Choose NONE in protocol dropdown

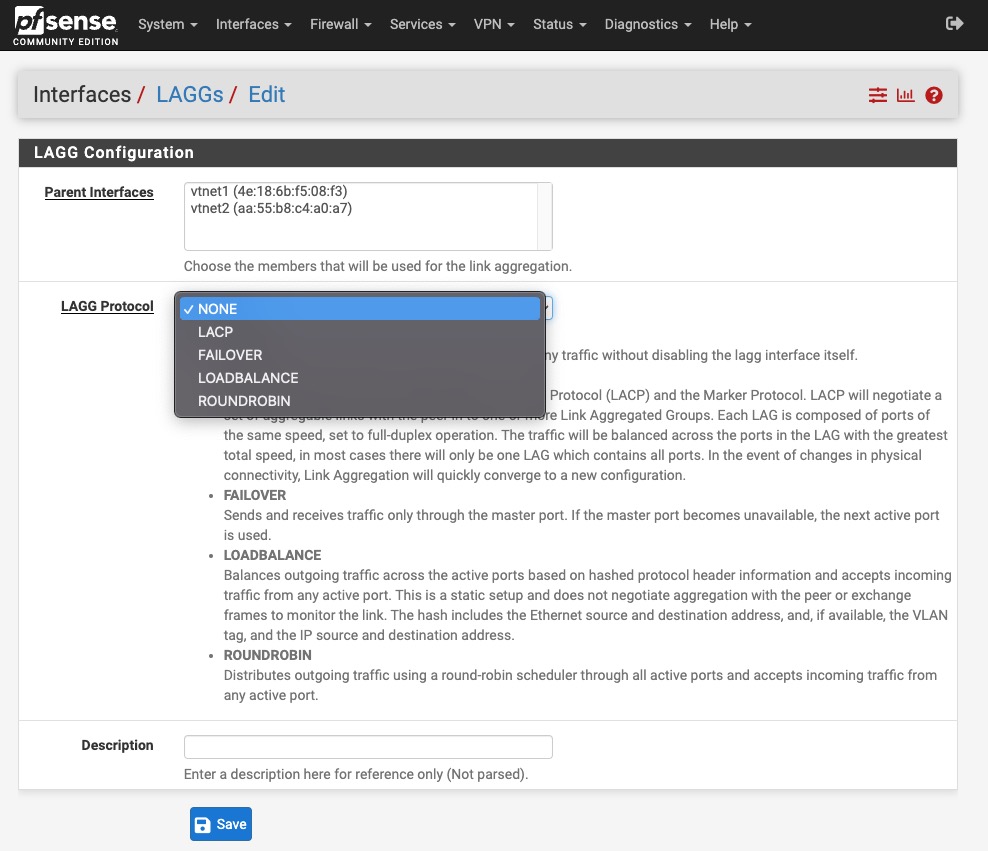pos(360,309)
